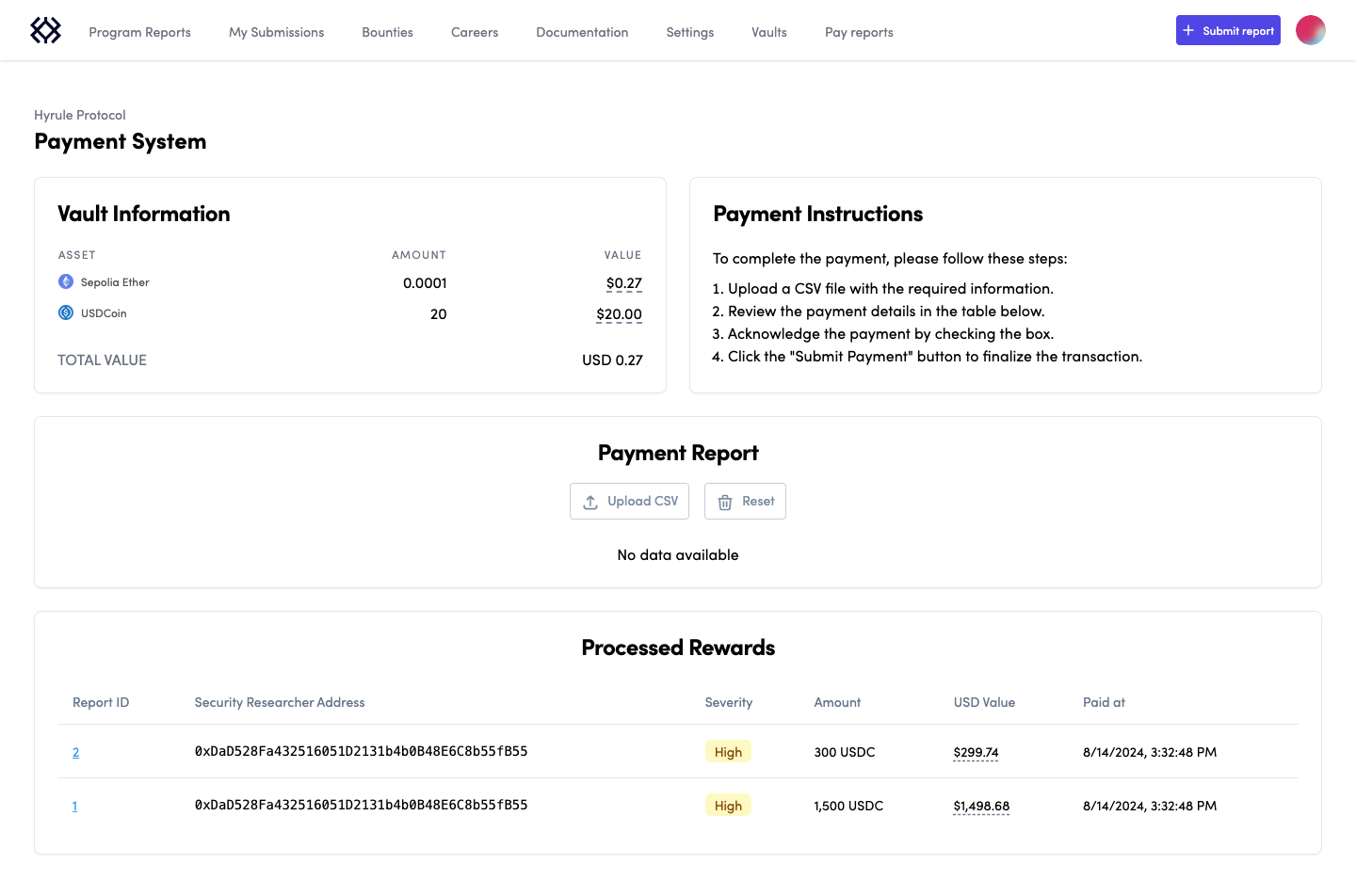Open Documentation from the navbar

coord(582,32)
